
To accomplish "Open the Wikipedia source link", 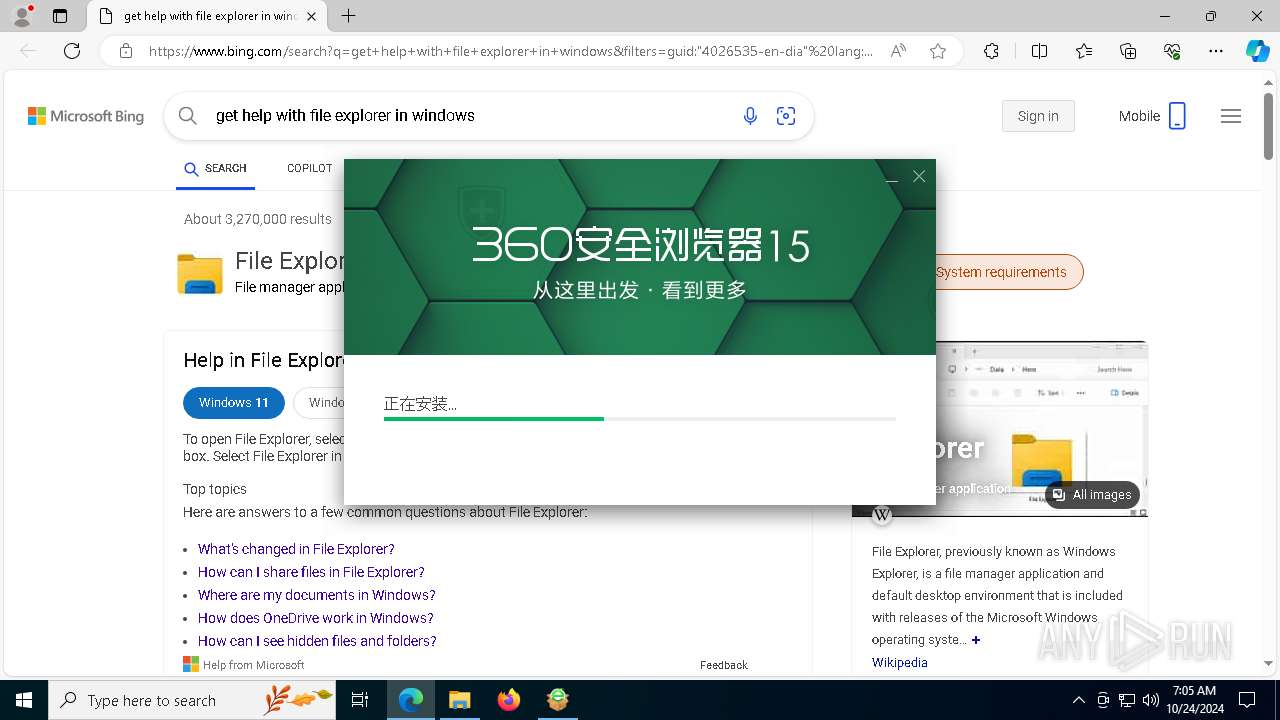I will (x=900, y=663).
